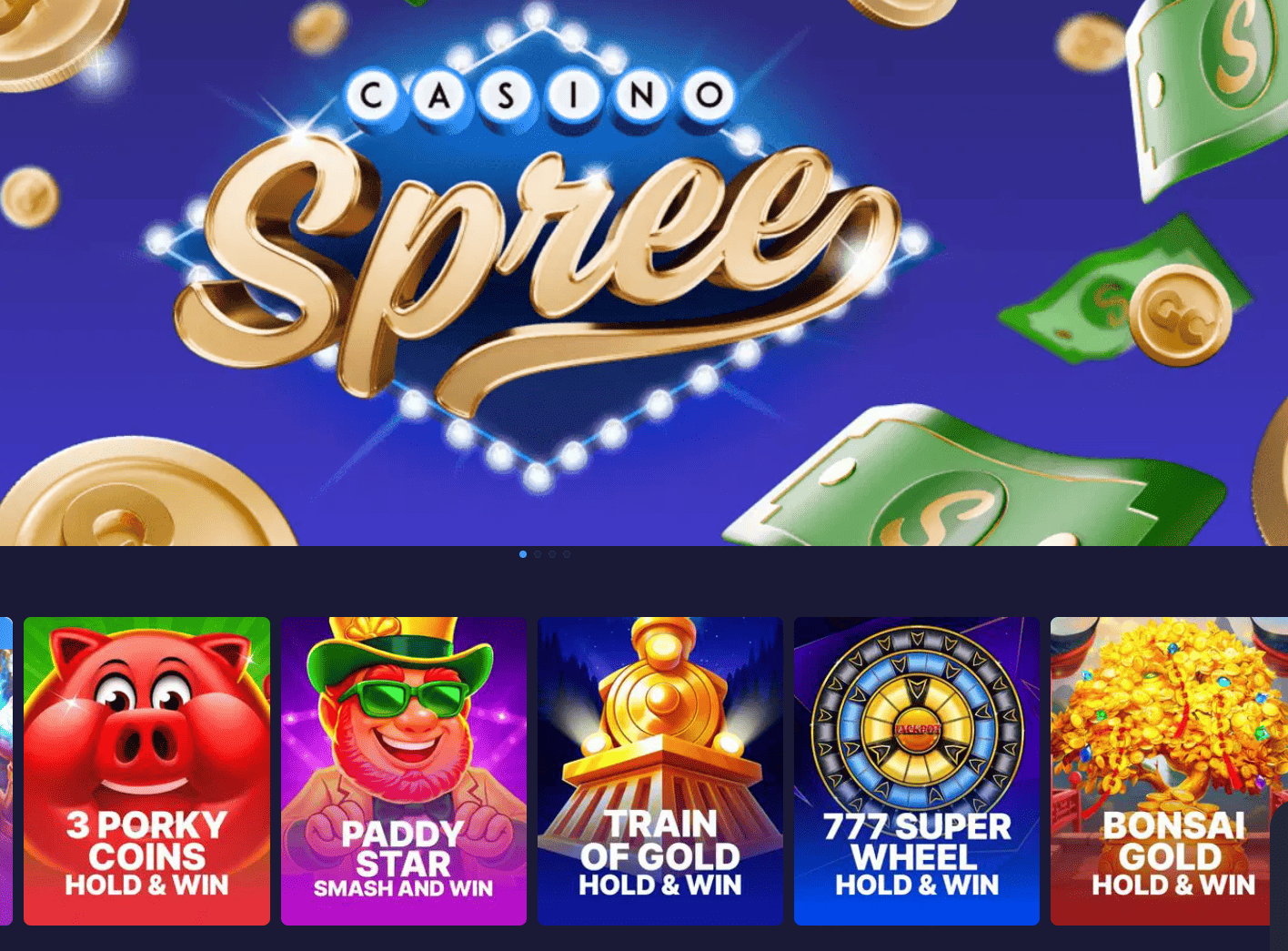1288x951 pixels.
Task: Click the green dollar bill at banner top right
Action: click(1205, 86)
